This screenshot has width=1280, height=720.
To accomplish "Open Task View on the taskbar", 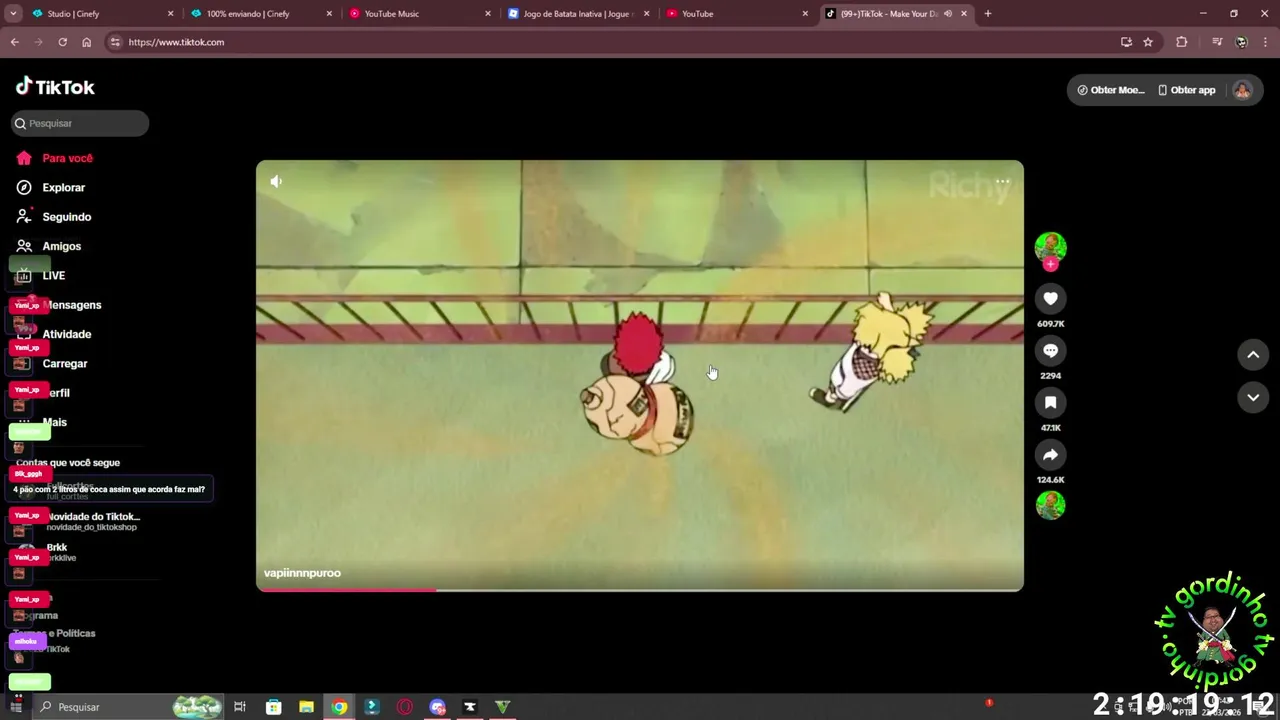I will (x=240, y=707).
